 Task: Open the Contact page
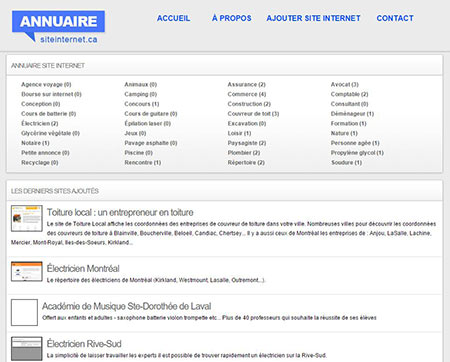(395, 18)
